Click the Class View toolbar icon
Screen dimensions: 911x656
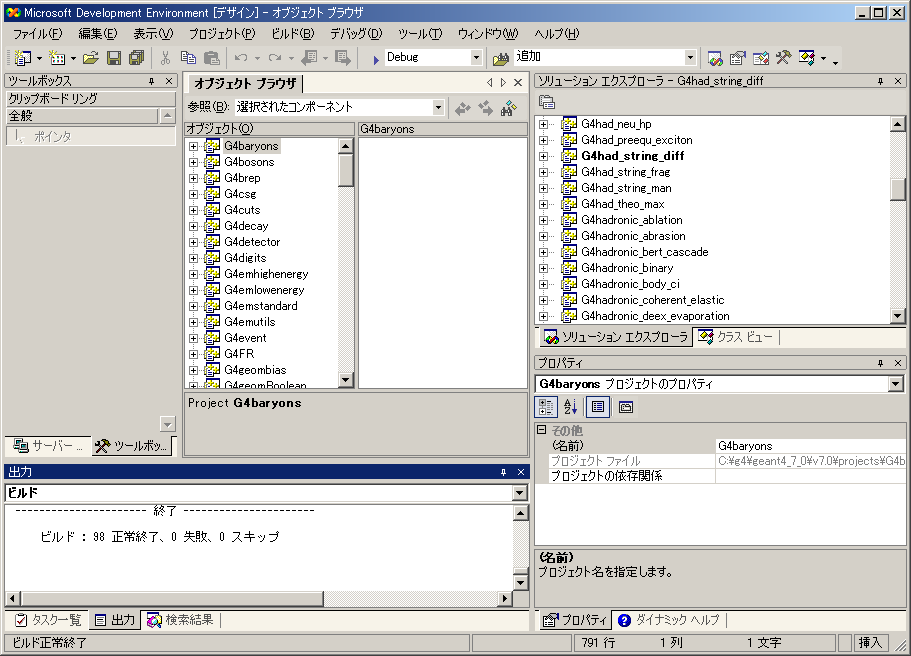(x=807, y=58)
